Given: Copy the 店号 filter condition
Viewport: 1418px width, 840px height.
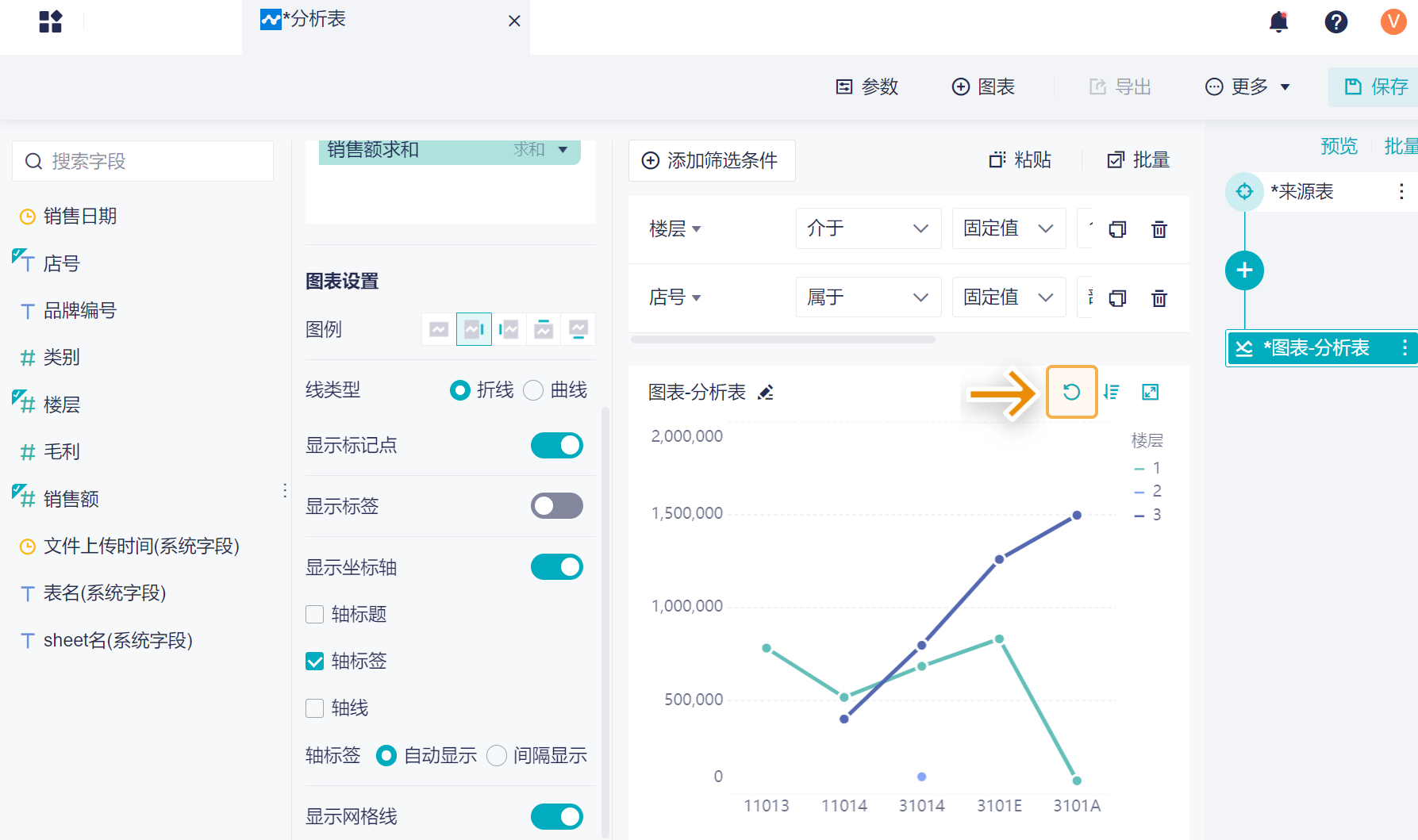Looking at the screenshot, I should [1117, 298].
